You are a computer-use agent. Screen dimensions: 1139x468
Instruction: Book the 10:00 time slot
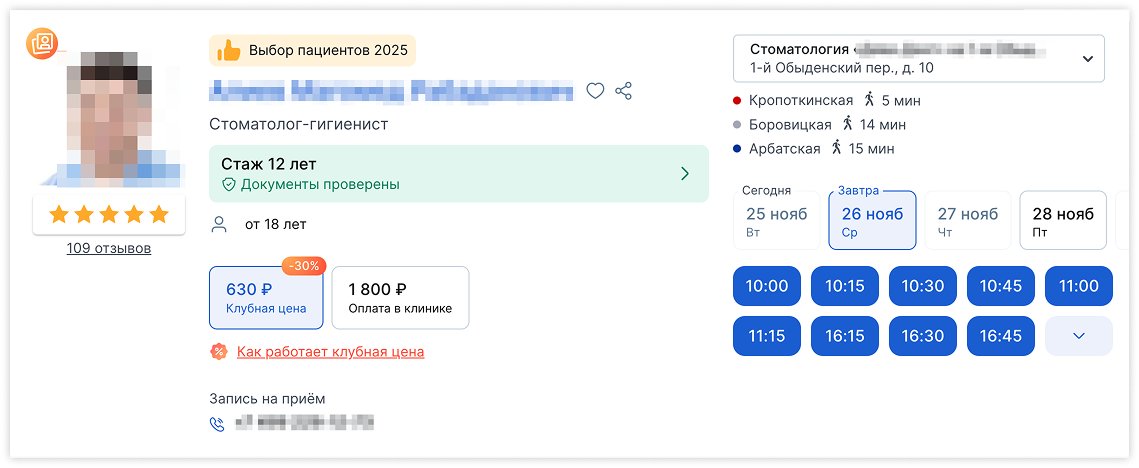[767, 286]
